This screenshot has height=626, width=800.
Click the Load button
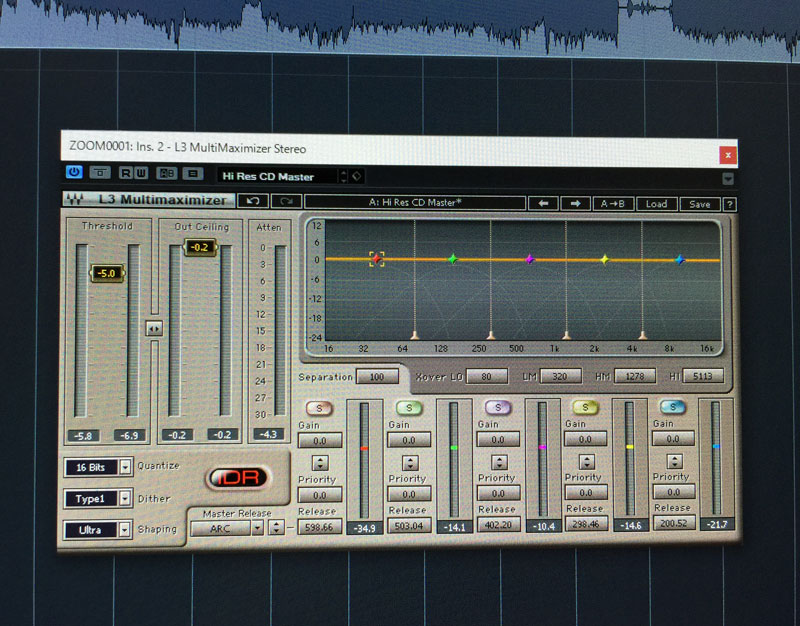(657, 204)
